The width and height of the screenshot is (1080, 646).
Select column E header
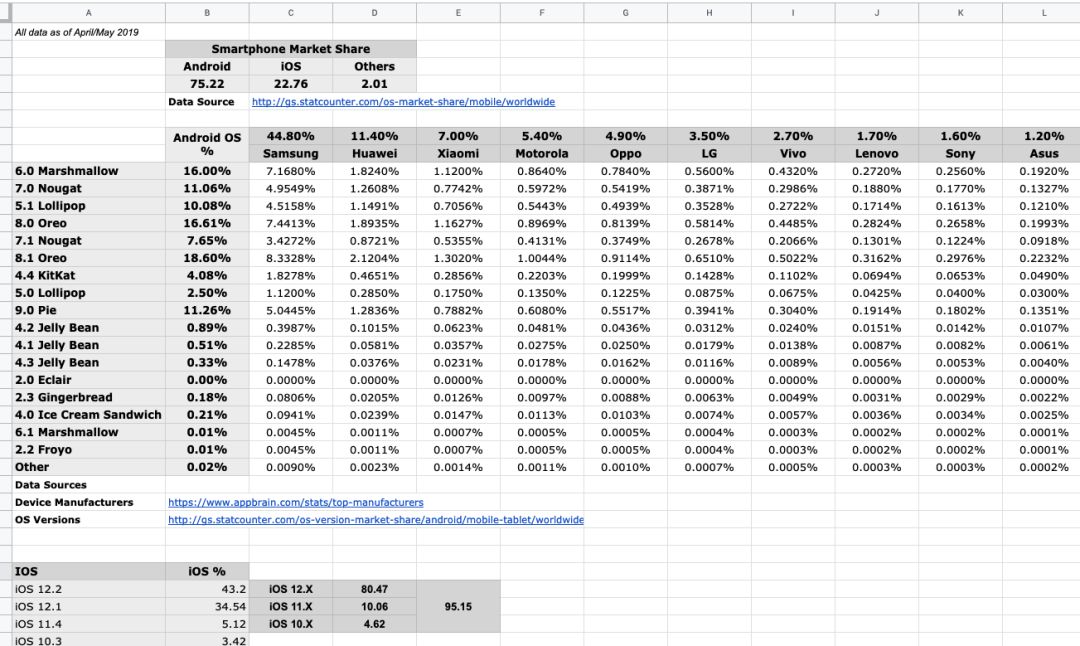(458, 12)
